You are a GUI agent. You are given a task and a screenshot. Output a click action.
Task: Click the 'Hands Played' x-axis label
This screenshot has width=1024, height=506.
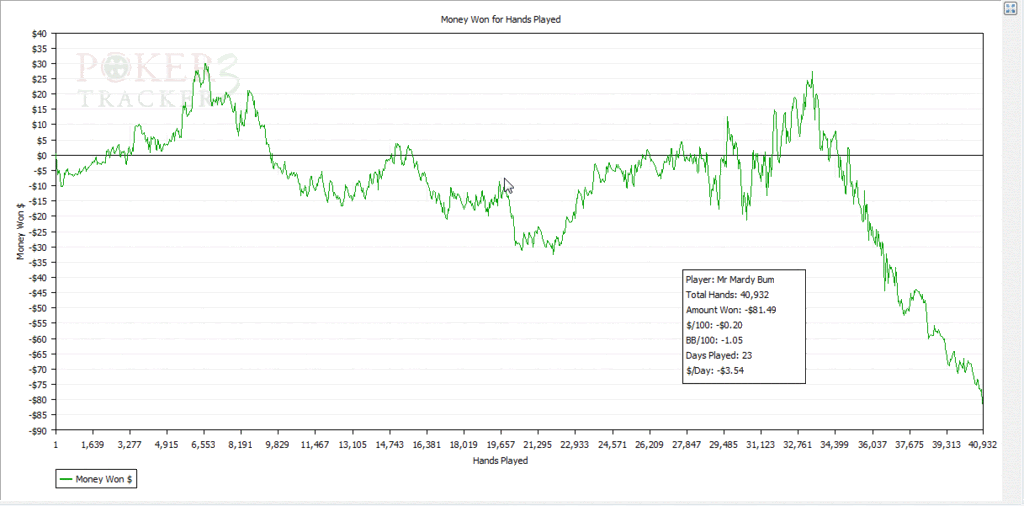[500, 460]
